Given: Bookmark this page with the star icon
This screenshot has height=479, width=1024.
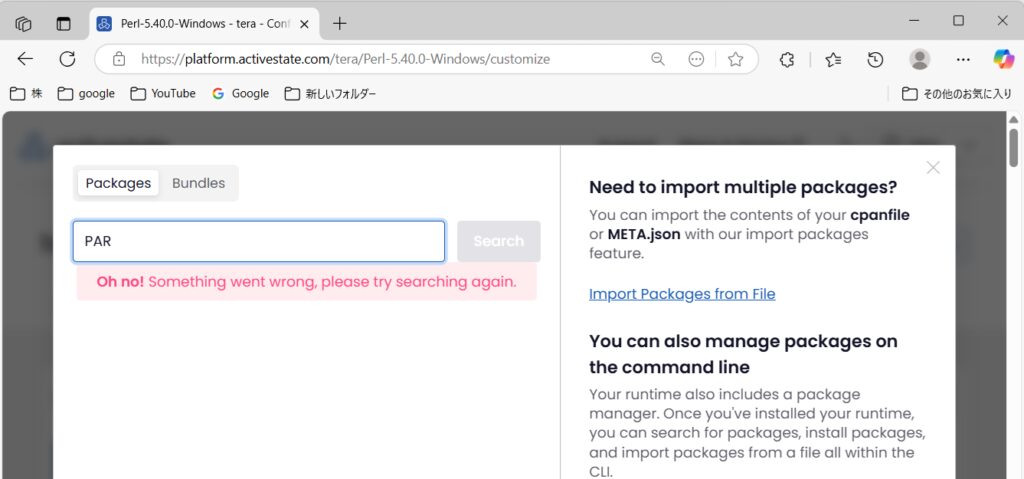Looking at the screenshot, I should (736, 59).
